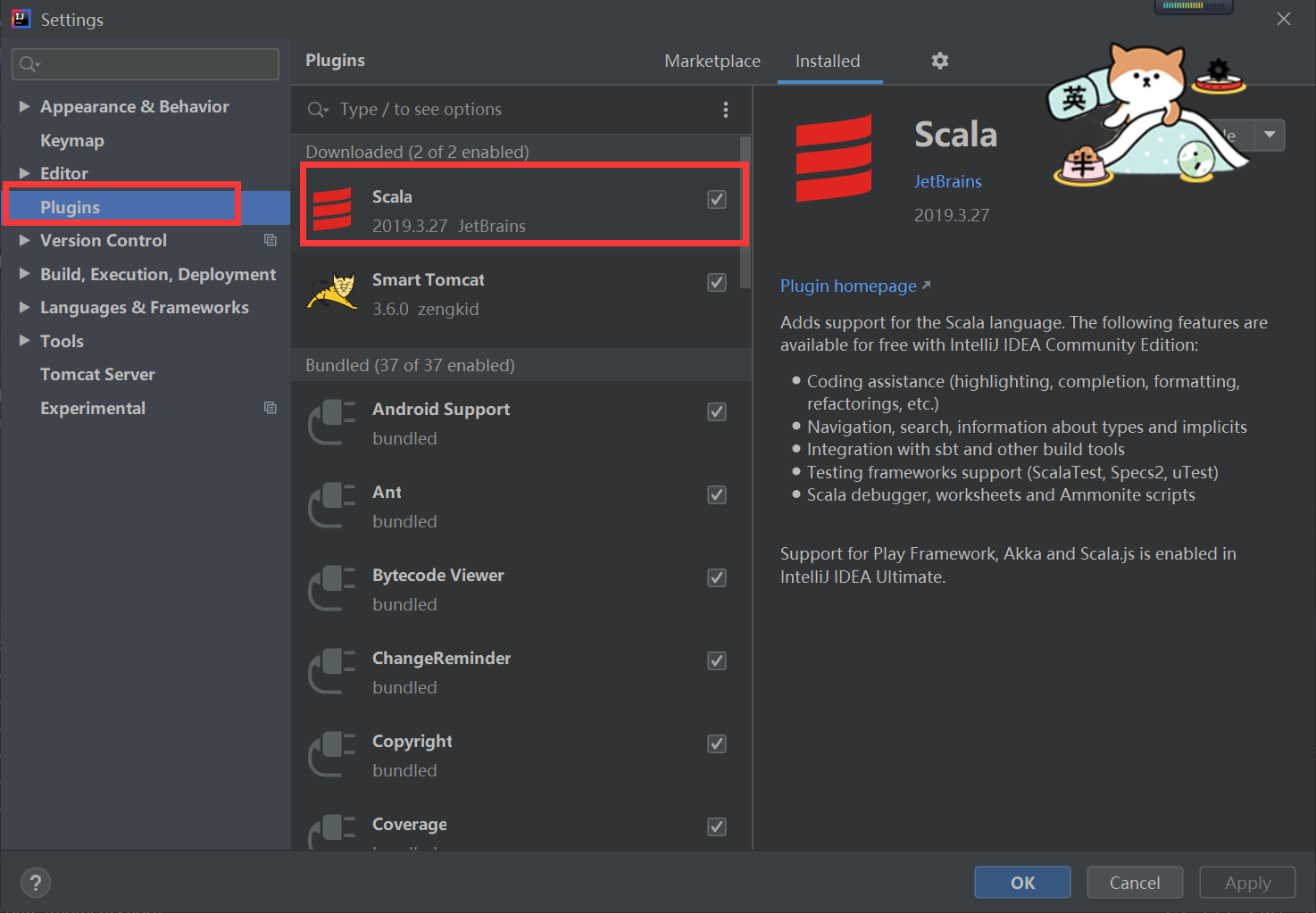
Task: Select Plugins in settings tree
Action: pos(146,207)
